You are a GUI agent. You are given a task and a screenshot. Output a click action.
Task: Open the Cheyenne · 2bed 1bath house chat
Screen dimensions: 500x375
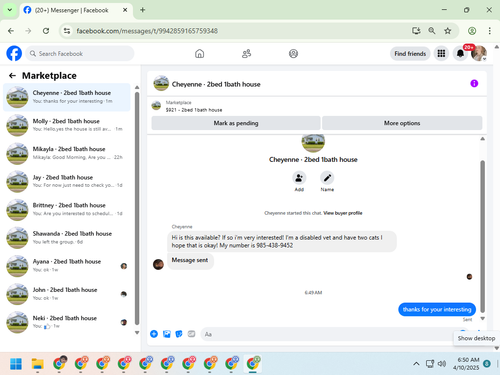click(x=67, y=97)
